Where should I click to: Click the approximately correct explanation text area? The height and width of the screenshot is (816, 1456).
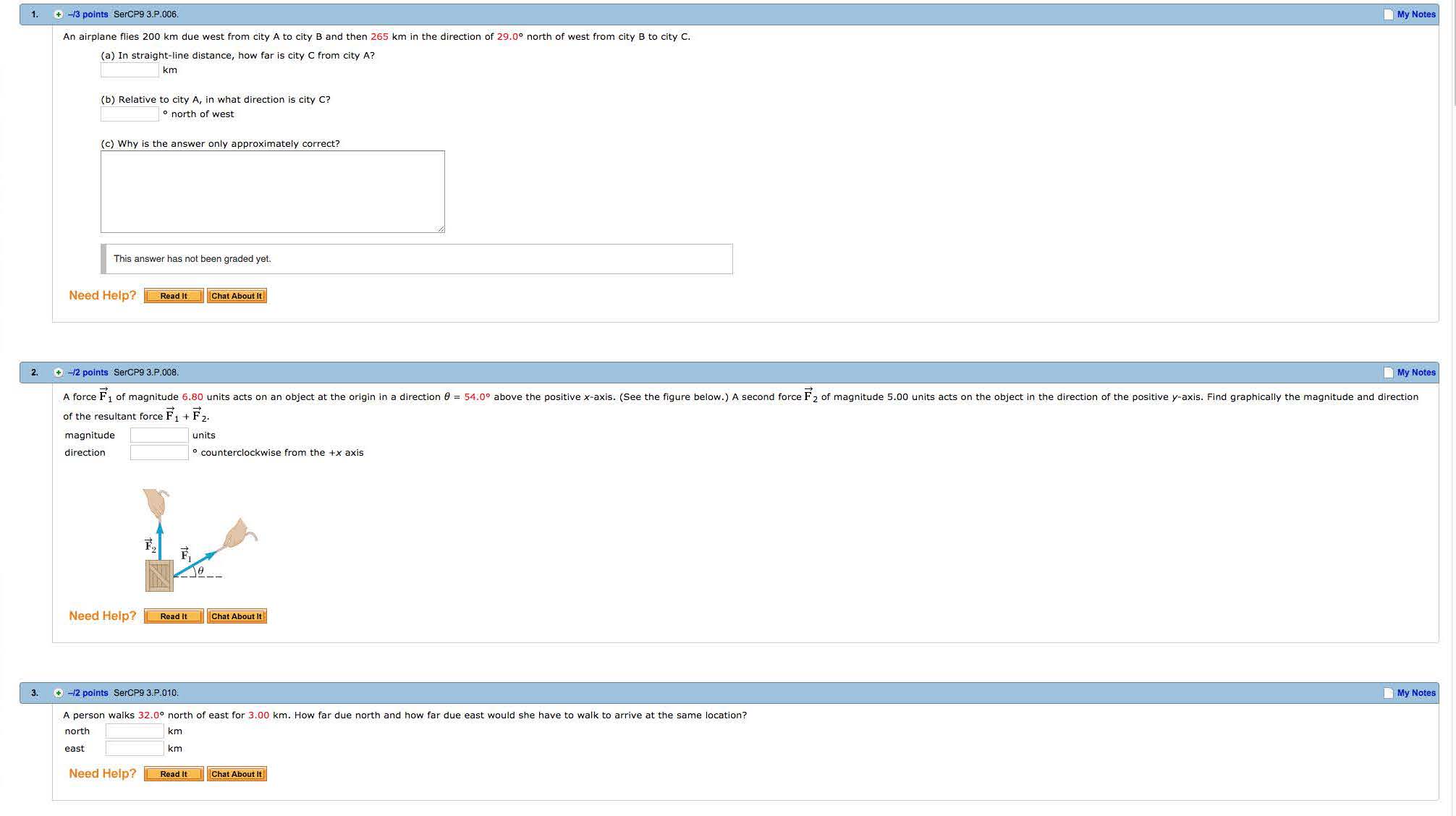pos(272,192)
